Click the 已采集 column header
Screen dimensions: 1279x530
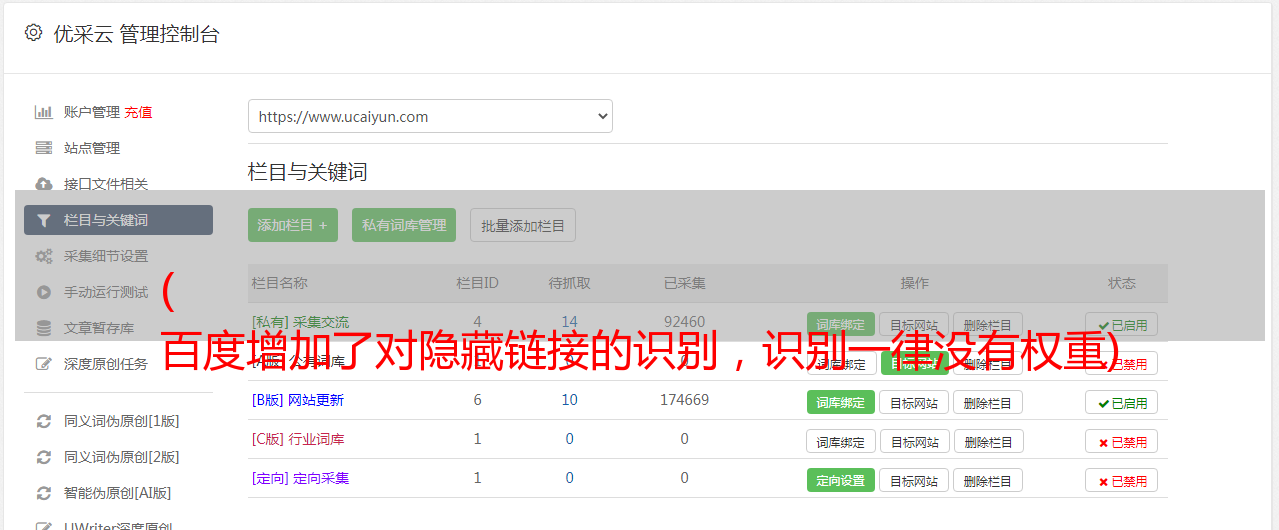click(684, 283)
